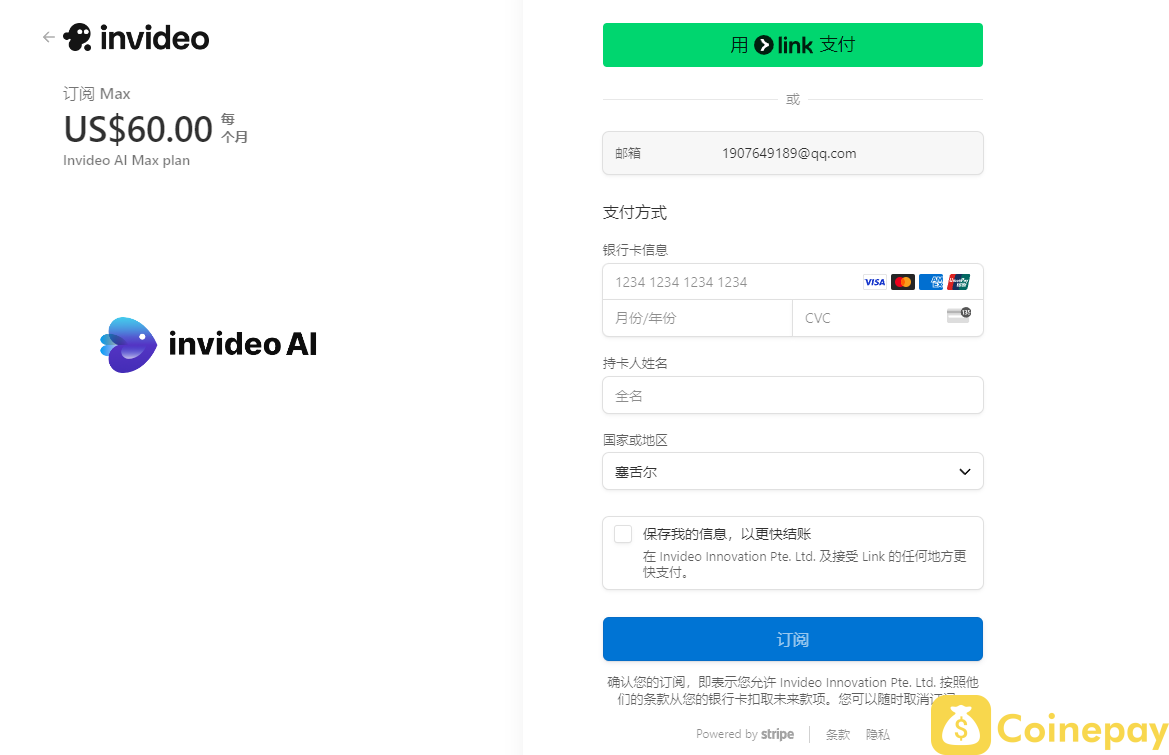Screen dimensions: 1169x755
Task: Click the US$60.00 price text
Action: pyautogui.click(x=138, y=130)
